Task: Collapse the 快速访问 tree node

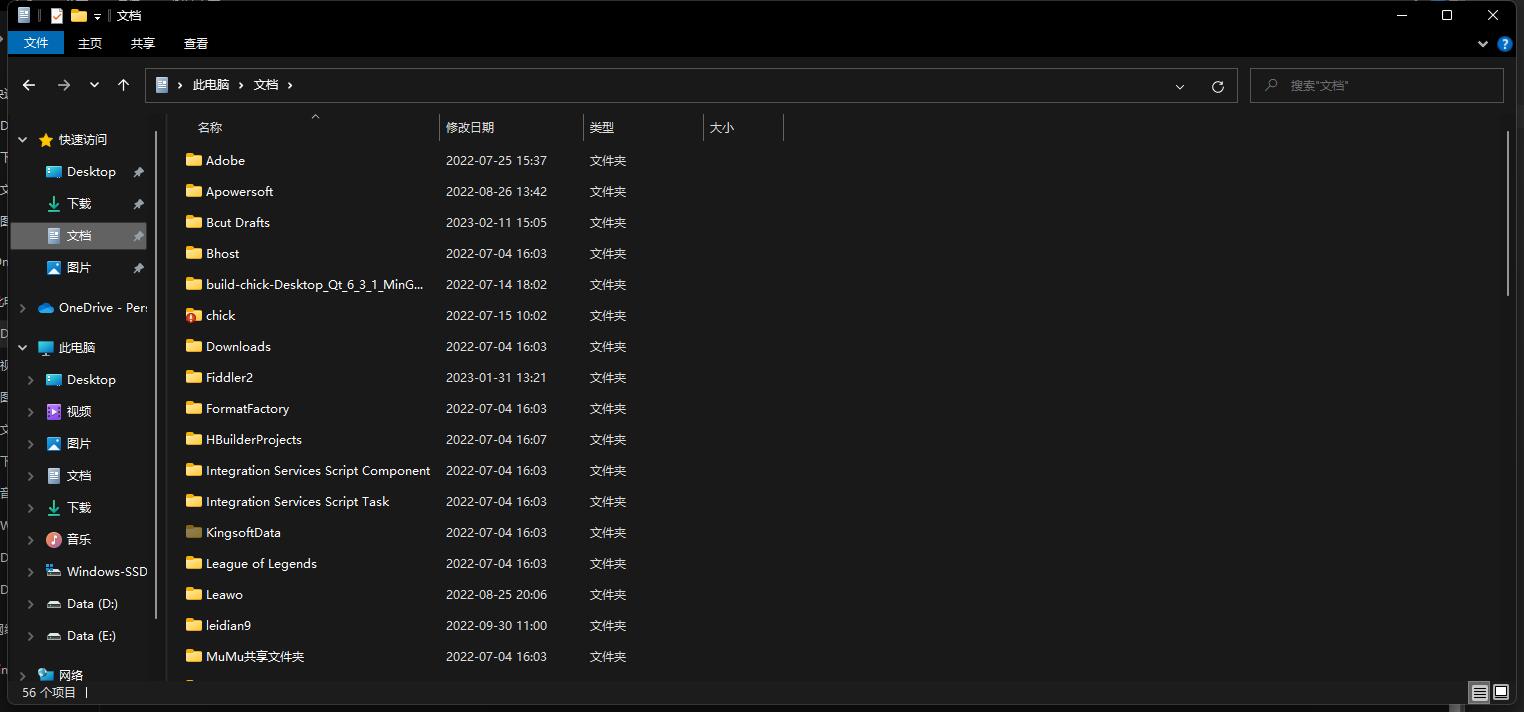Action: click(23, 140)
